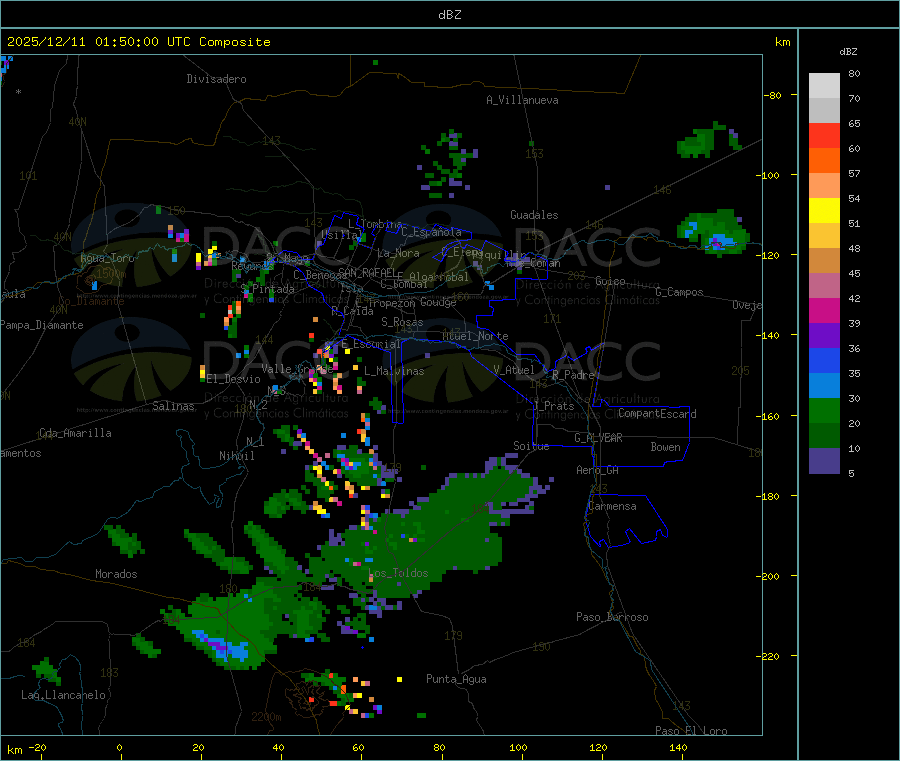Image resolution: width=900 pixels, height=761 pixels.
Task: Click the 'Guadales' location label
Action: 534,215
